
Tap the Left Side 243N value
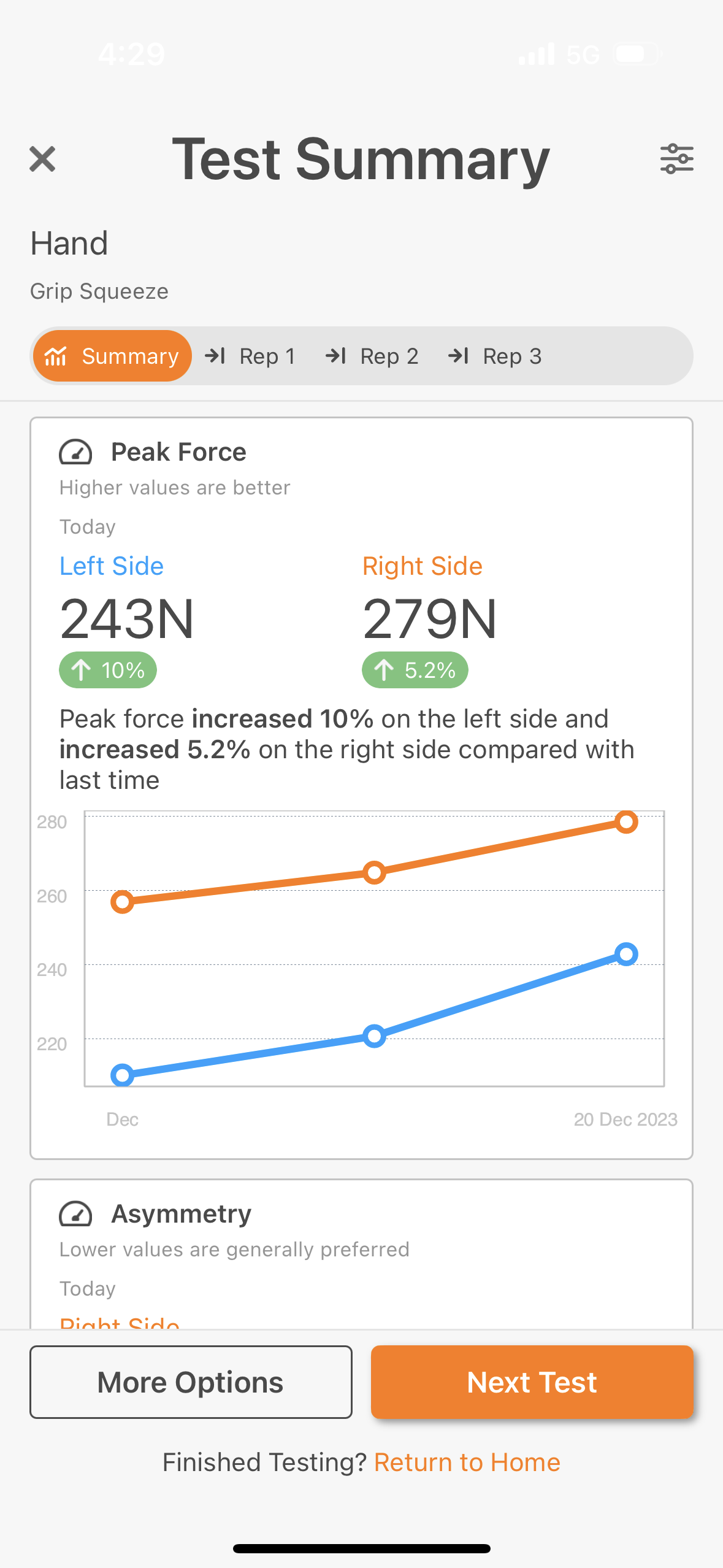click(126, 620)
